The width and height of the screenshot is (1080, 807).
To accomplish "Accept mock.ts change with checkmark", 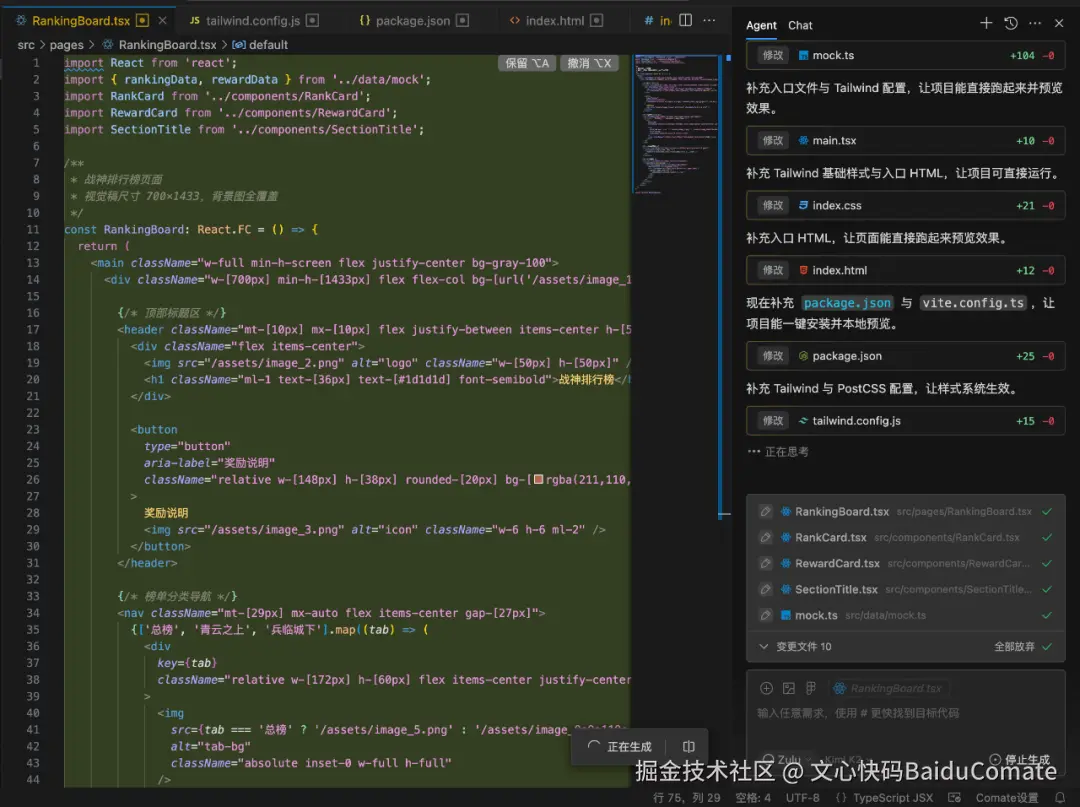I will 1047,615.
